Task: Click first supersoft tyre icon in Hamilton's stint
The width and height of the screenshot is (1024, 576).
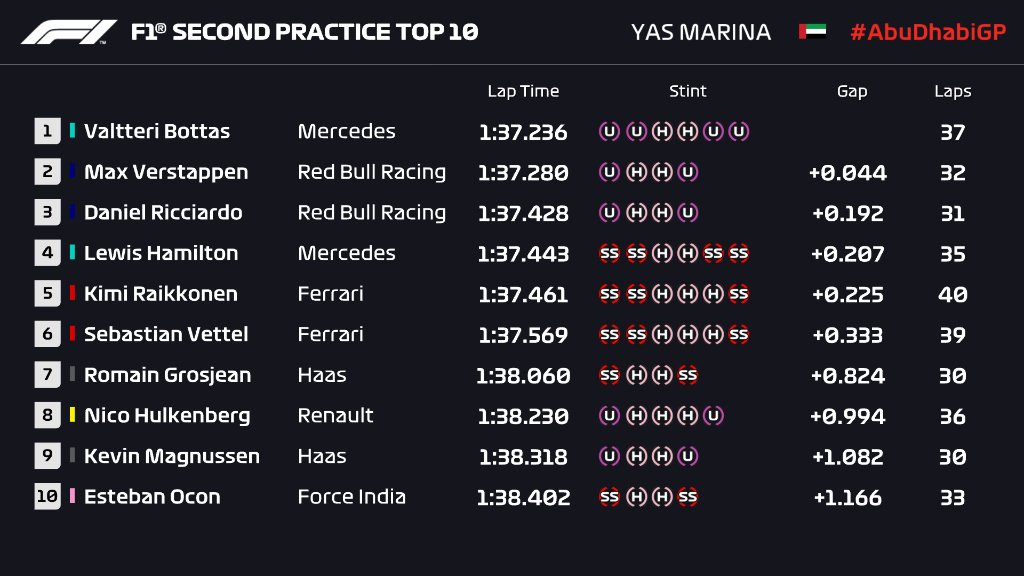Action: coord(609,253)
